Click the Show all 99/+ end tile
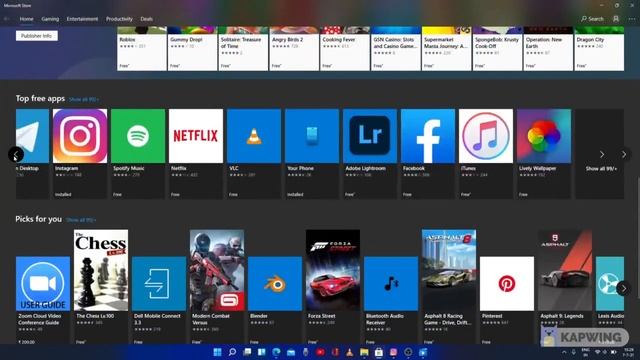This screenshot has height=360, width=640. [599, 154]
